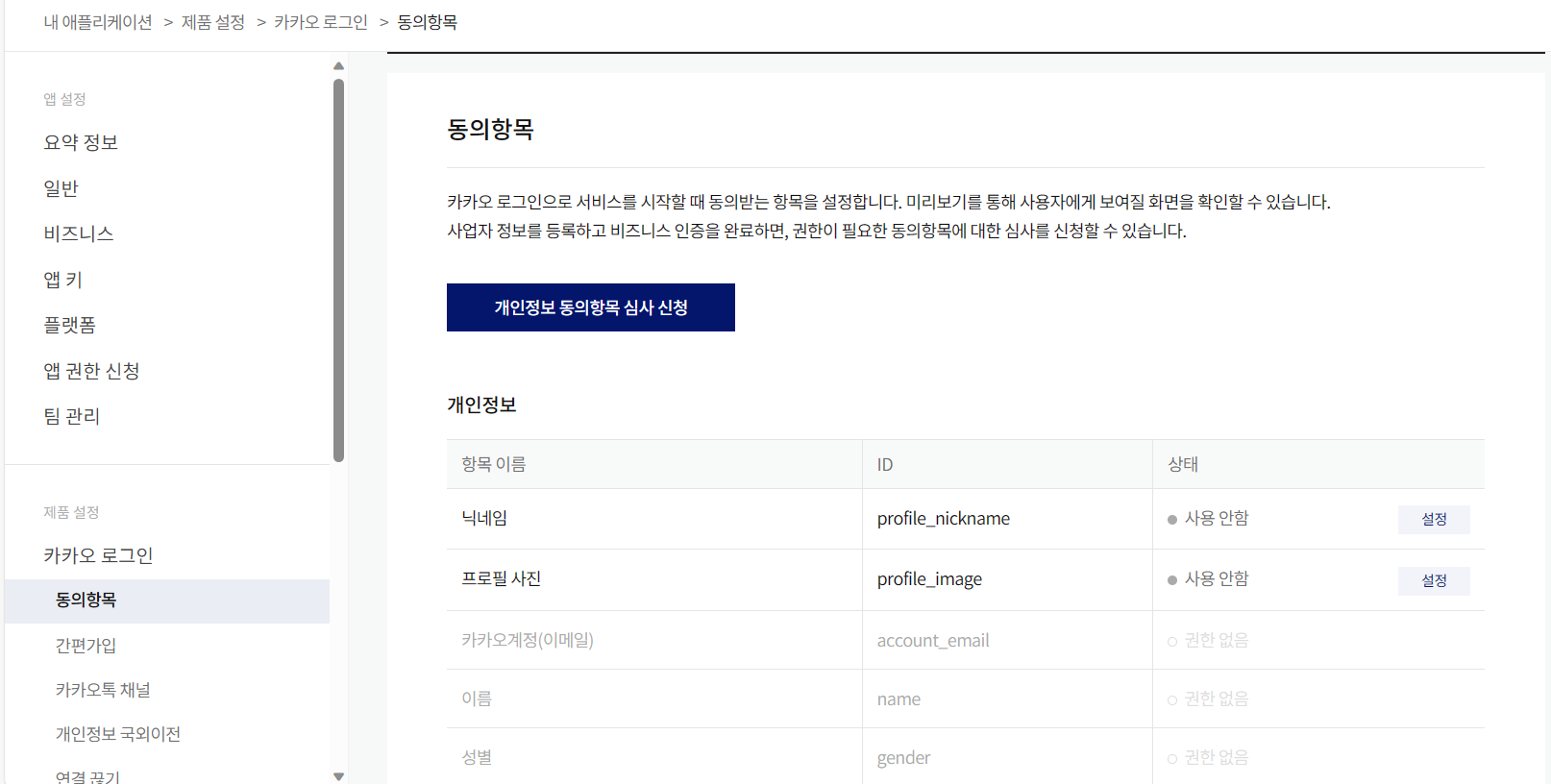The width and height of the screenshot is (1551, 784).
Task: Go to 제품 설정 breadcrumb
Action: 213,22
